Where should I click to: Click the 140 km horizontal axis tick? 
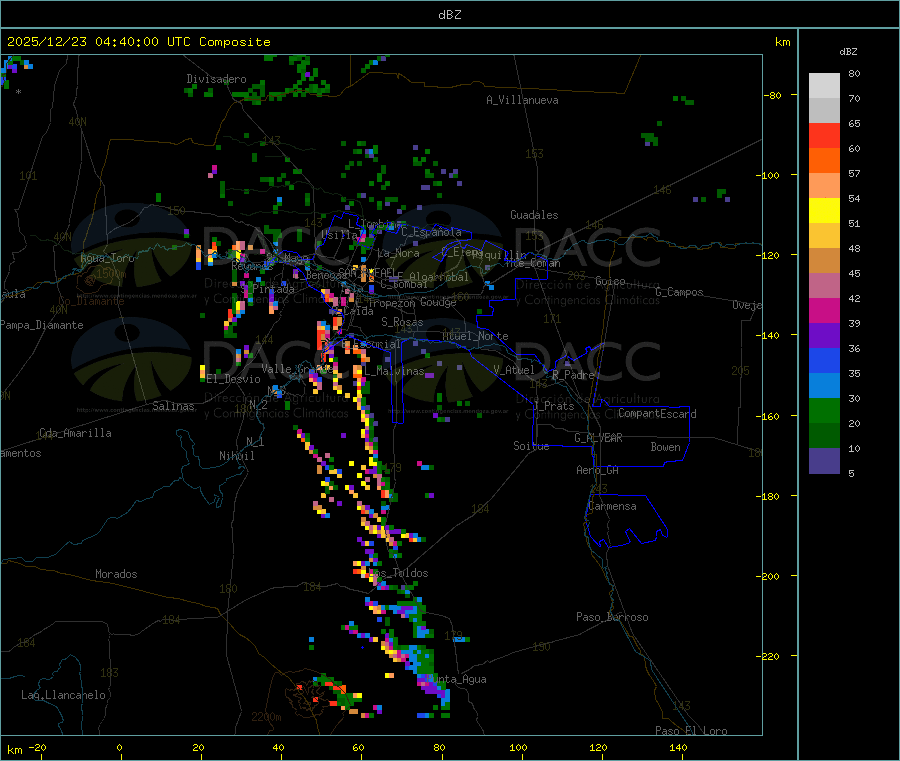click(x=678, y=748)
